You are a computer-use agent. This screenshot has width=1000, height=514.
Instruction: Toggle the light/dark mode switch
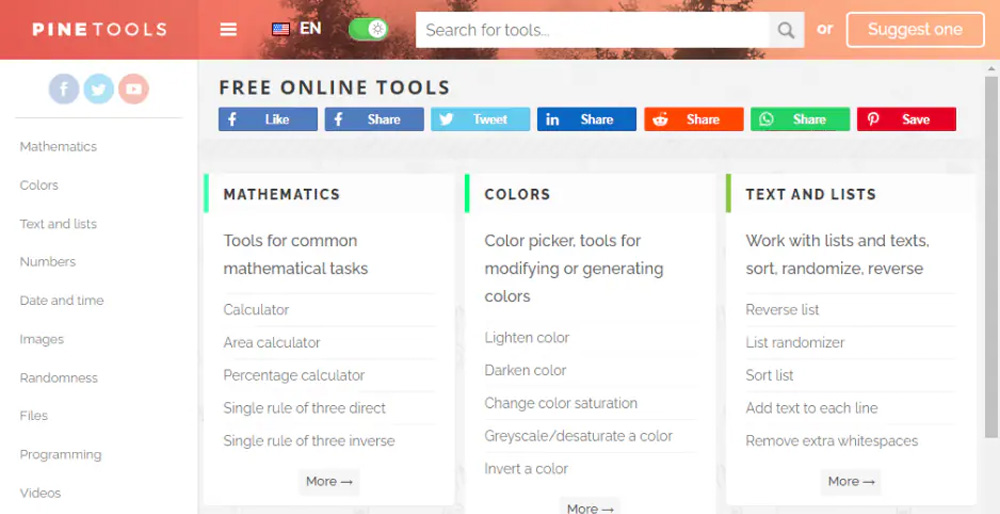click(x=368, y=29)
